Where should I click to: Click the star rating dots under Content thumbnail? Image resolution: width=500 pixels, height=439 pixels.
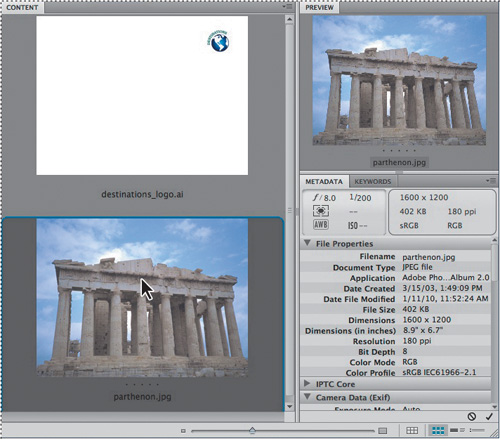point(142,384)
